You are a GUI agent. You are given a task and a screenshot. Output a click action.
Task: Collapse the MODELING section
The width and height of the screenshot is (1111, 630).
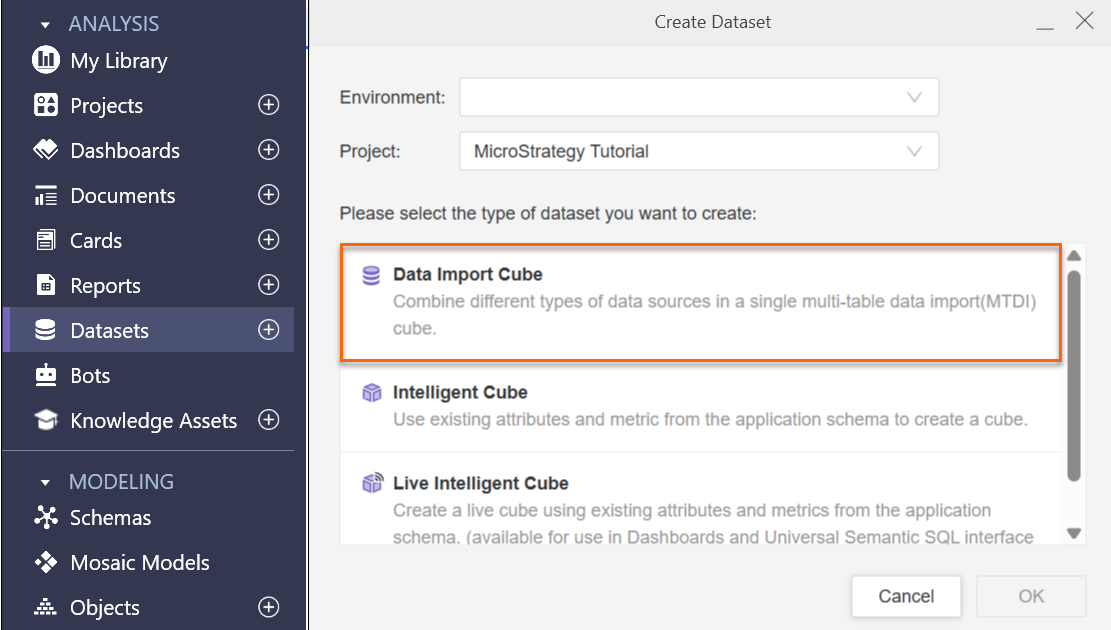[45, 483]
